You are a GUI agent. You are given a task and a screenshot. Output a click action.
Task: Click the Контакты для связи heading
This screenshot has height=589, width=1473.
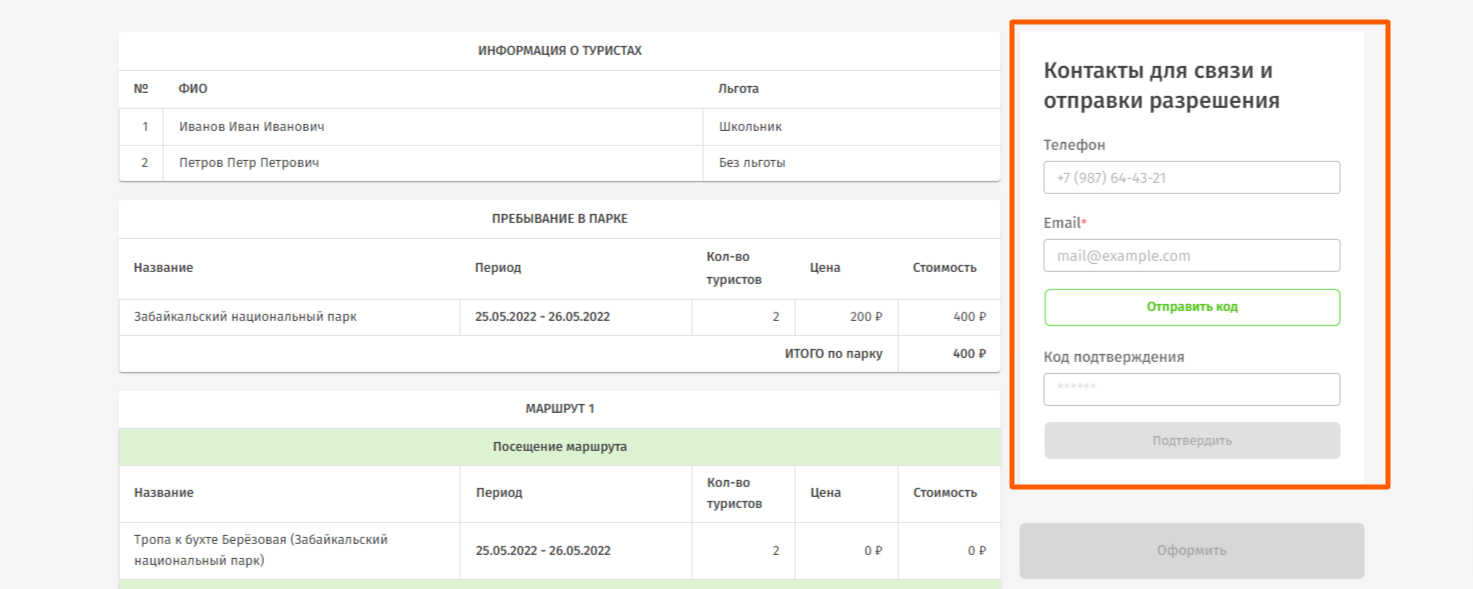(1161, 86)
